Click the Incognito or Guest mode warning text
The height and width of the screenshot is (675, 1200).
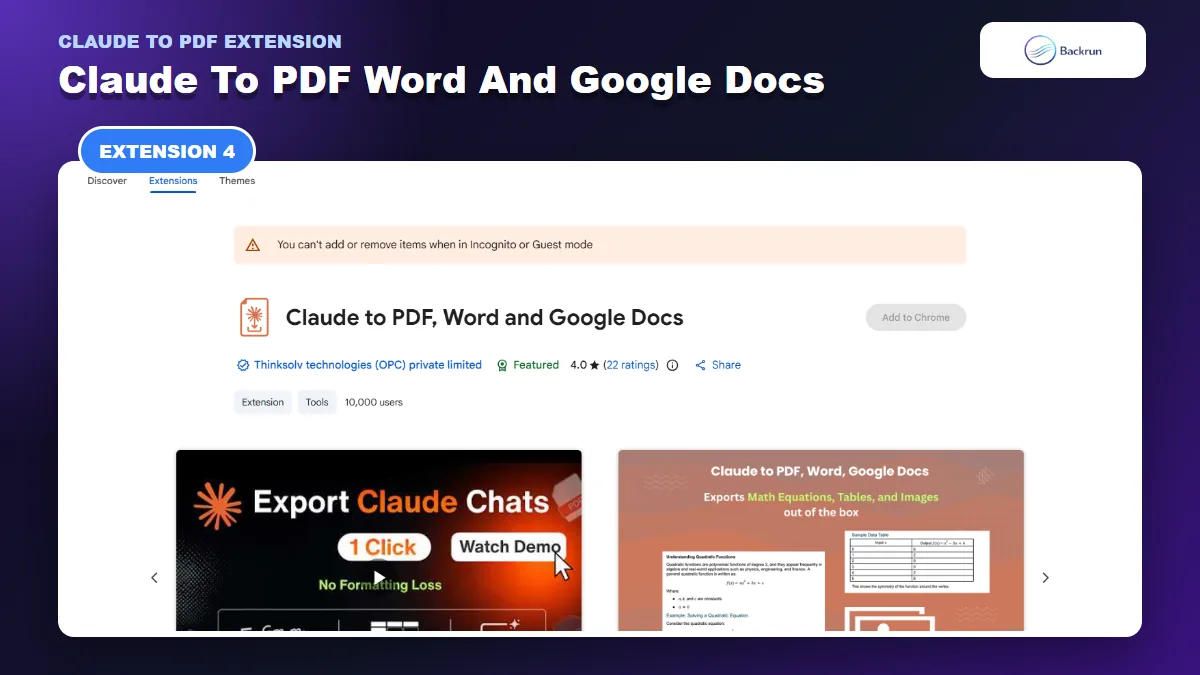click(x=435, y=244)
